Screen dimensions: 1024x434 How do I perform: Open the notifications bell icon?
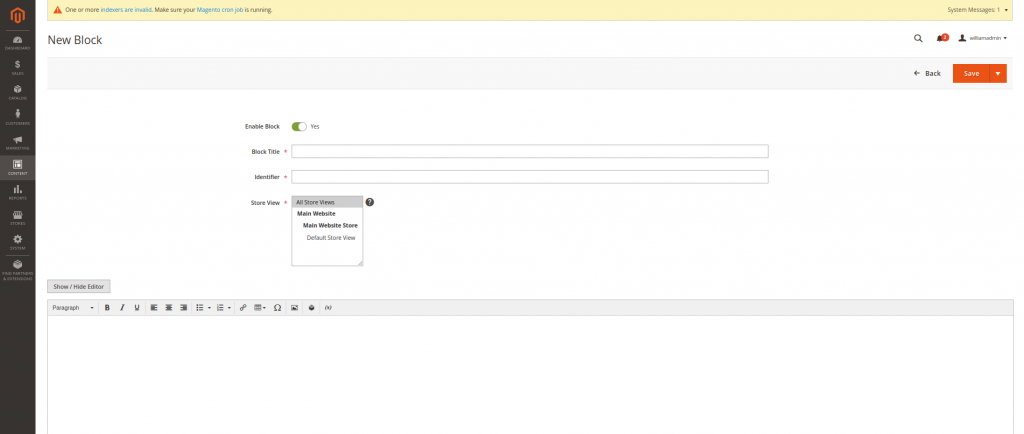[940, 39]
